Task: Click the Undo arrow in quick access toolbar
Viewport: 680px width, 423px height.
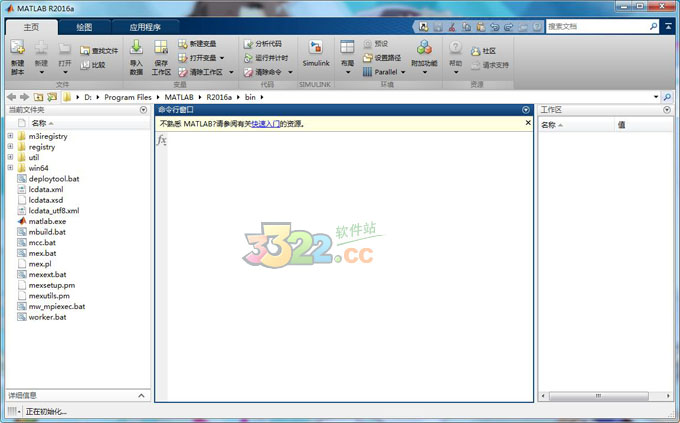Action: click(494, 27)
